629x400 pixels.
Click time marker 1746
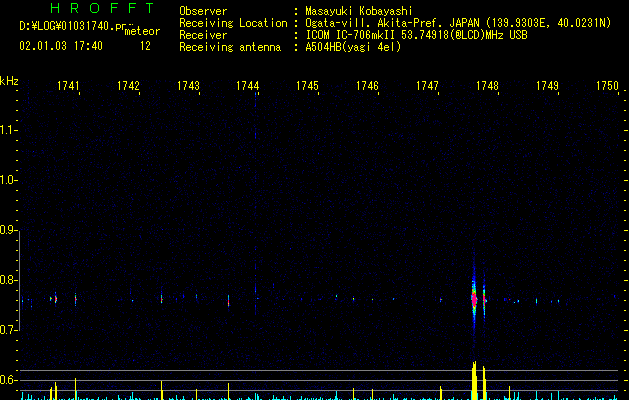click(367, 86)
